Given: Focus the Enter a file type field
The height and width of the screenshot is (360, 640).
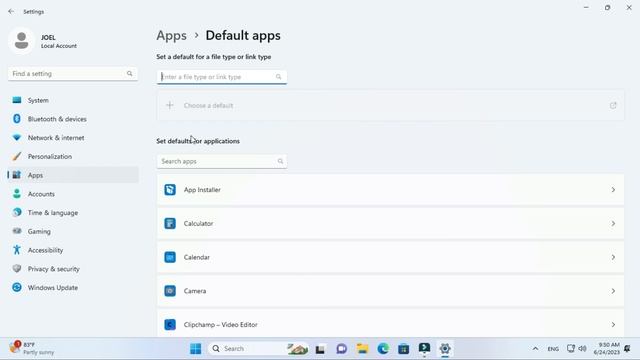Looking at the screenshot, I should pos(222,77).
